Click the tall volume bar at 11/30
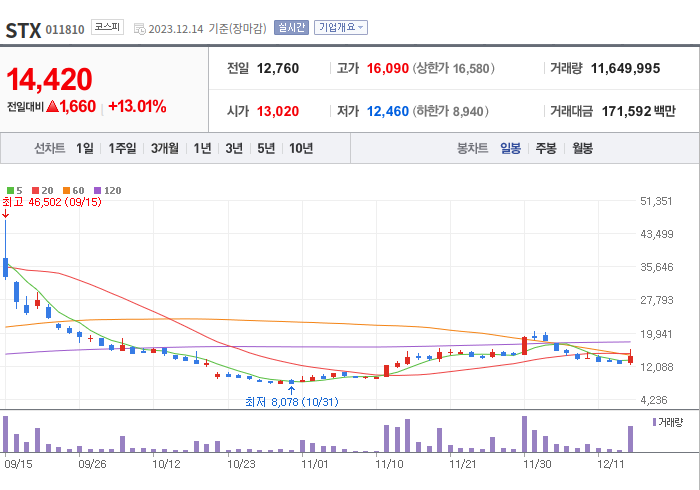700x490 pixels. [x=525, y=434]
